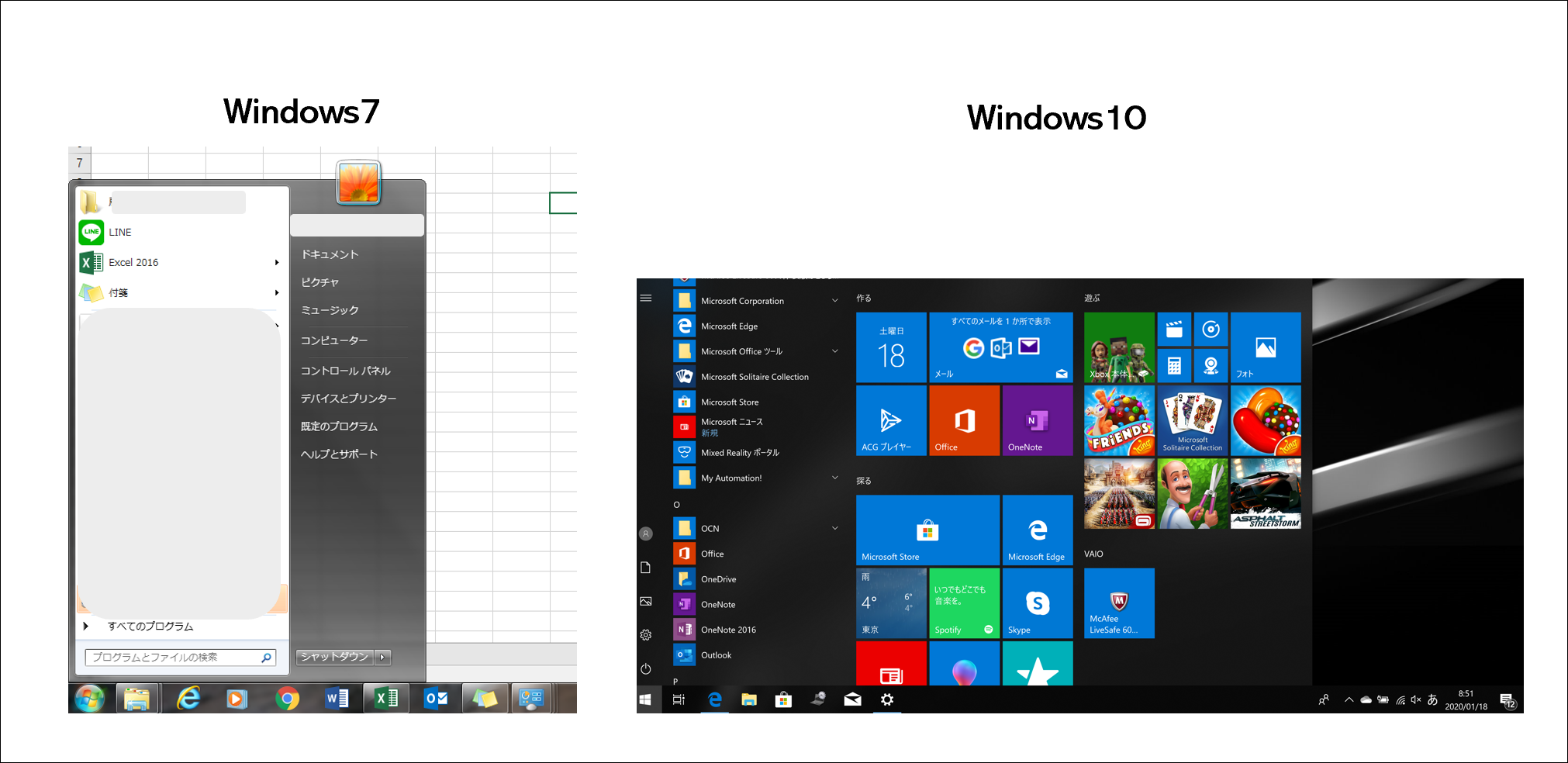Open the Movies & TV small tile
This screenshot has height=763, width=1568.
point(1174,330)
